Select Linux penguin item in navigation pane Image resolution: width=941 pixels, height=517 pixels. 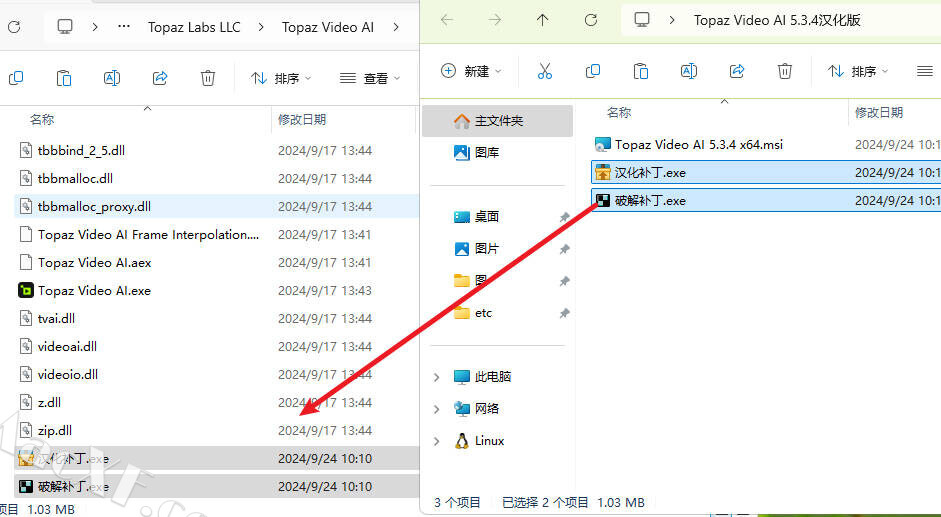[480, 441]
